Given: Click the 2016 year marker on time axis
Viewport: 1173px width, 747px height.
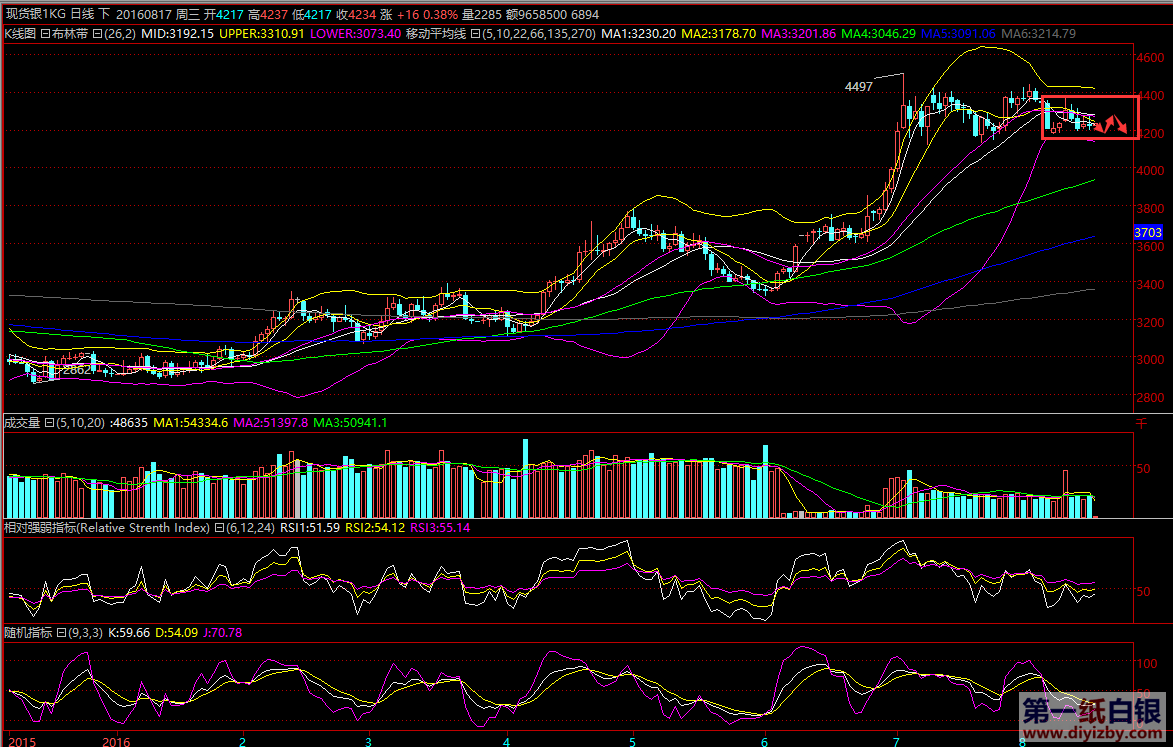Looking at the screenshot, I should coord(117,741).
